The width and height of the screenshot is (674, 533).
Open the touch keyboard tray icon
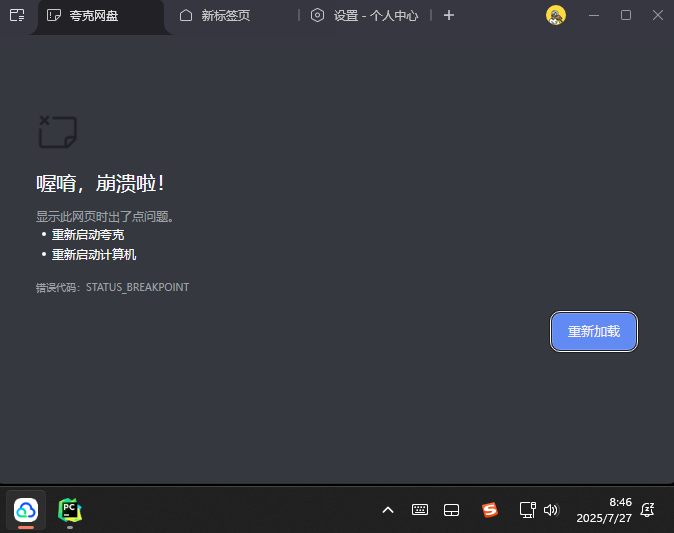420,510
